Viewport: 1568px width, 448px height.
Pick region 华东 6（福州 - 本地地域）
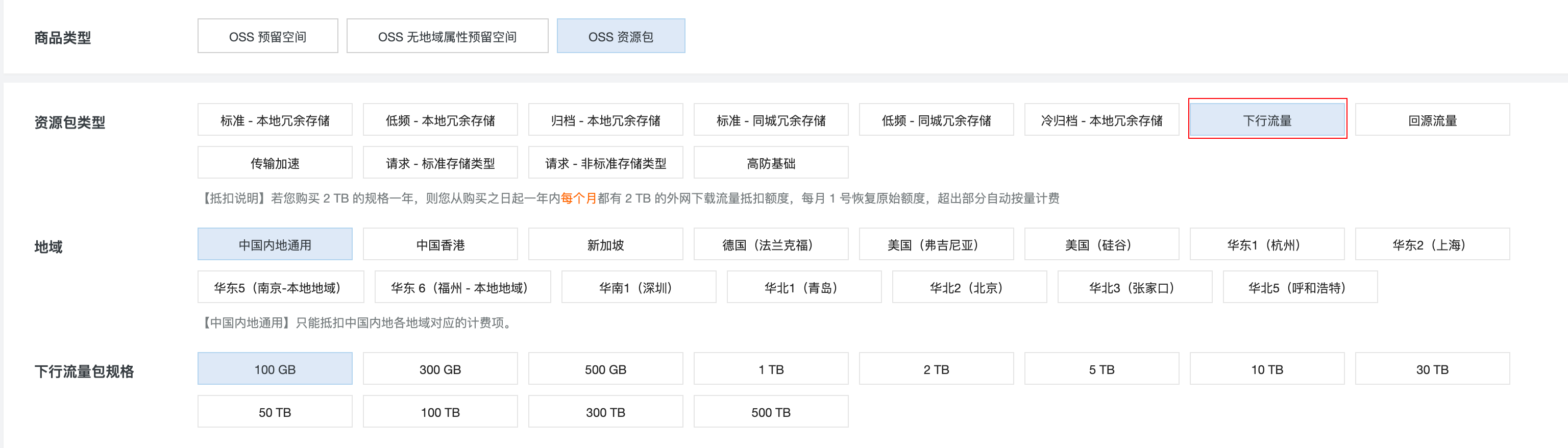point(462,287)
